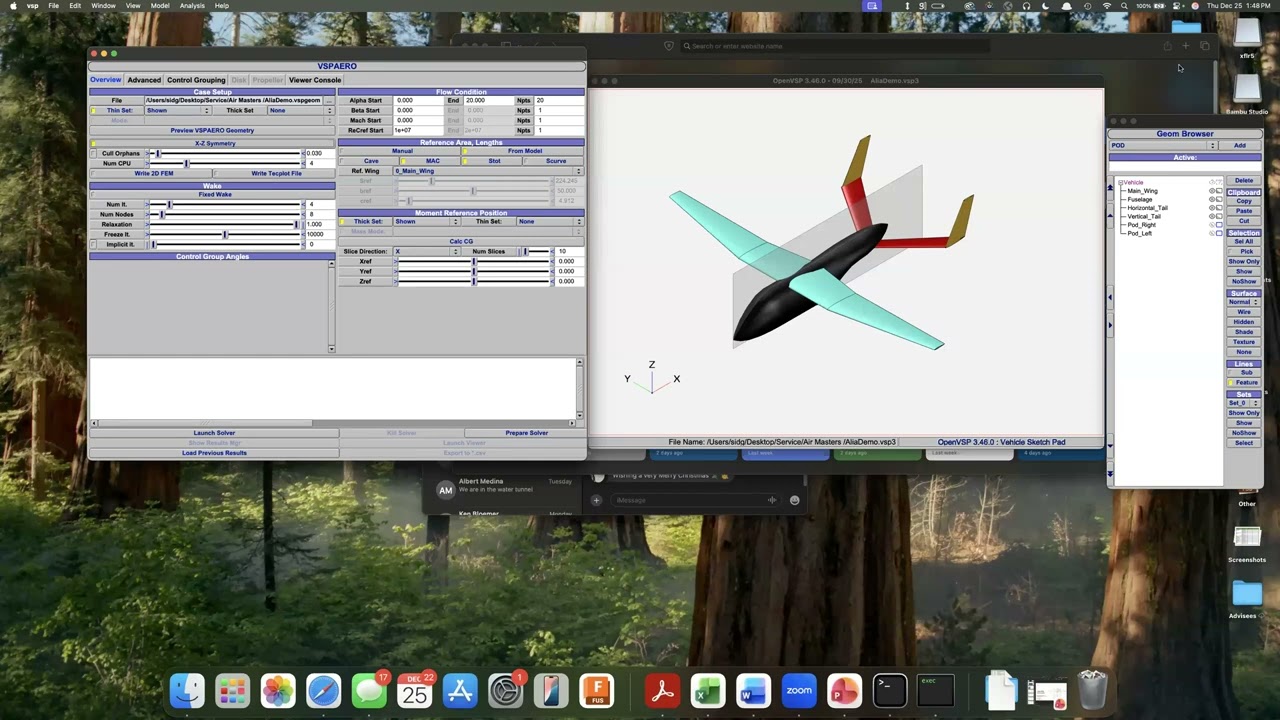The height and width of the screenshot is (720, 1280).
Task: Adjust the Relaxation slider
Action: [x=226, y=224]
